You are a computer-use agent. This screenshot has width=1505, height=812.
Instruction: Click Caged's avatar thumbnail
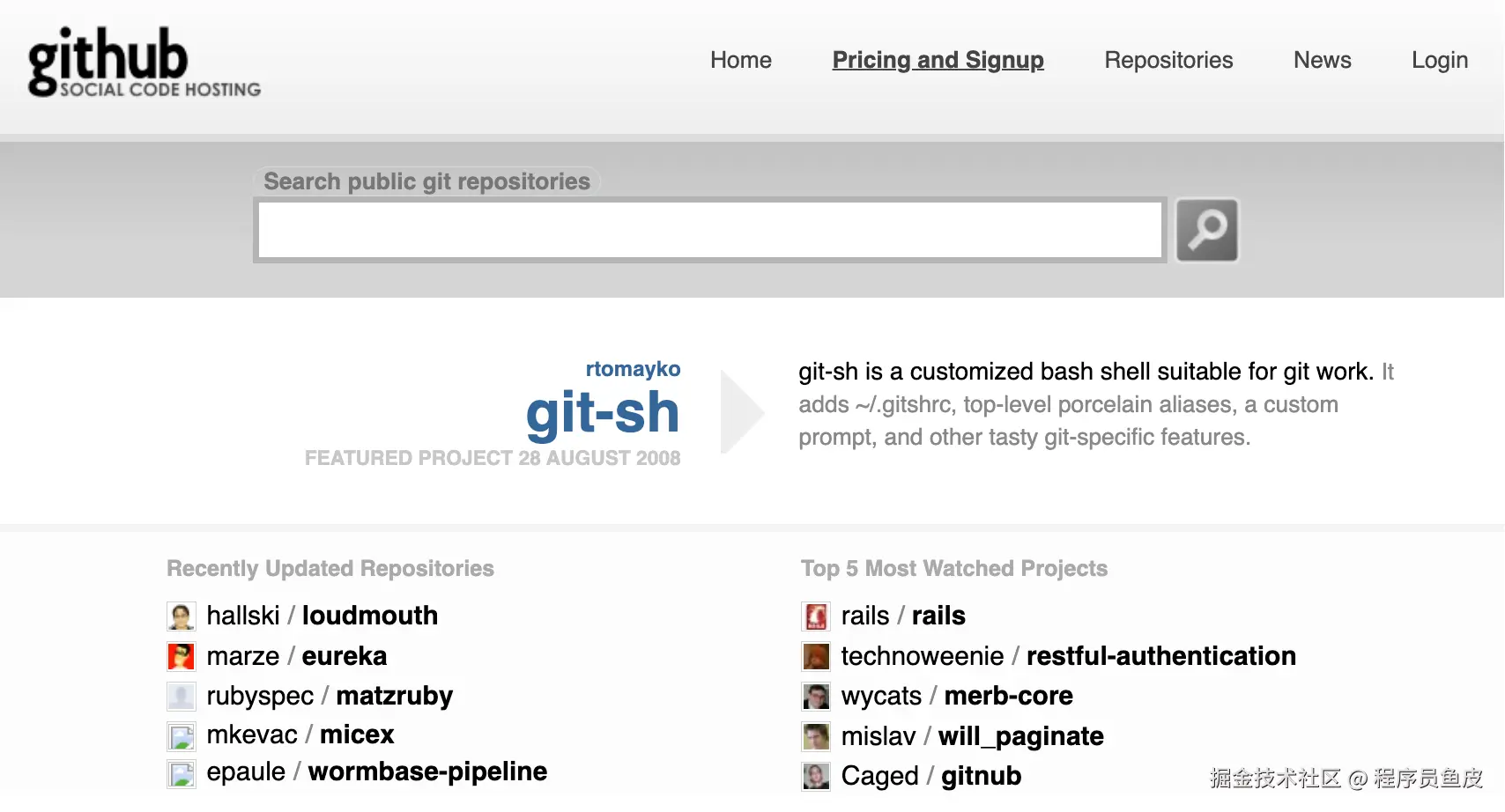[816, 776]
